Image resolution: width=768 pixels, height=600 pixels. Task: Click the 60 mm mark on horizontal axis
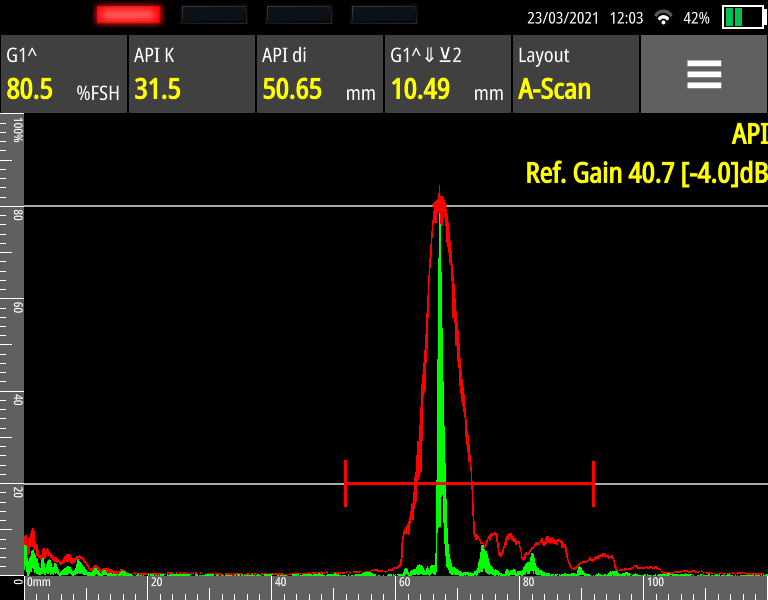click(404, 582)
